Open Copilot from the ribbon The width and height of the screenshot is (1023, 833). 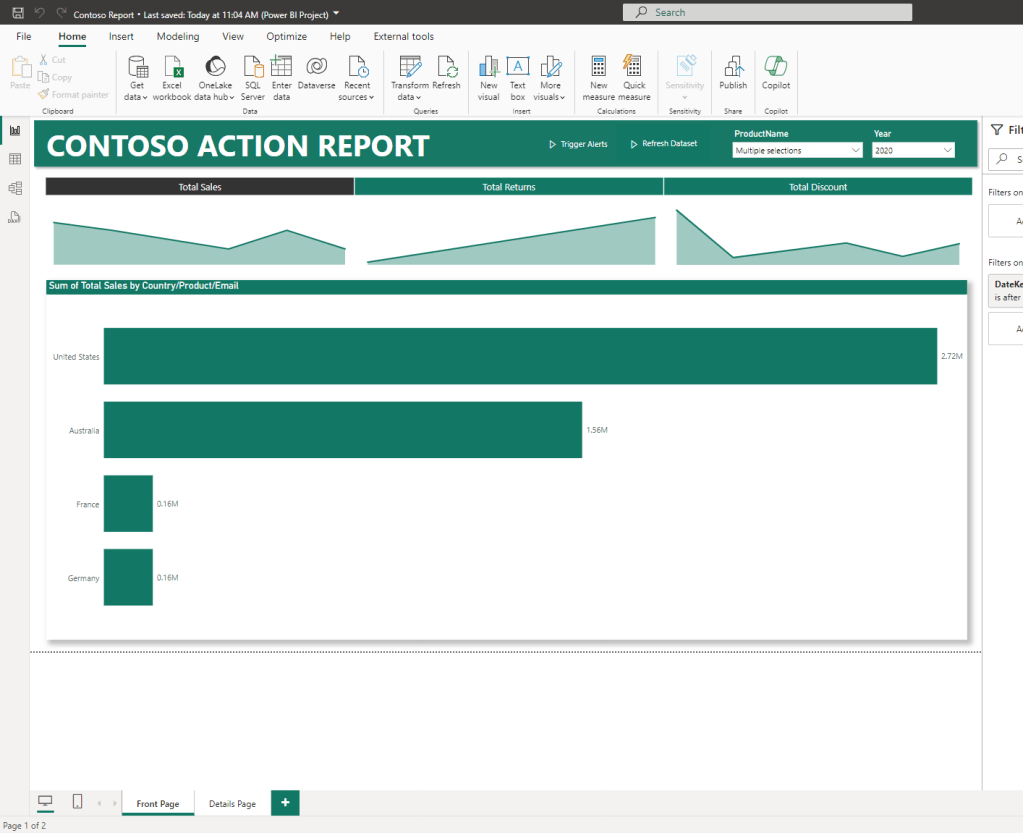(x=776, y=68)
